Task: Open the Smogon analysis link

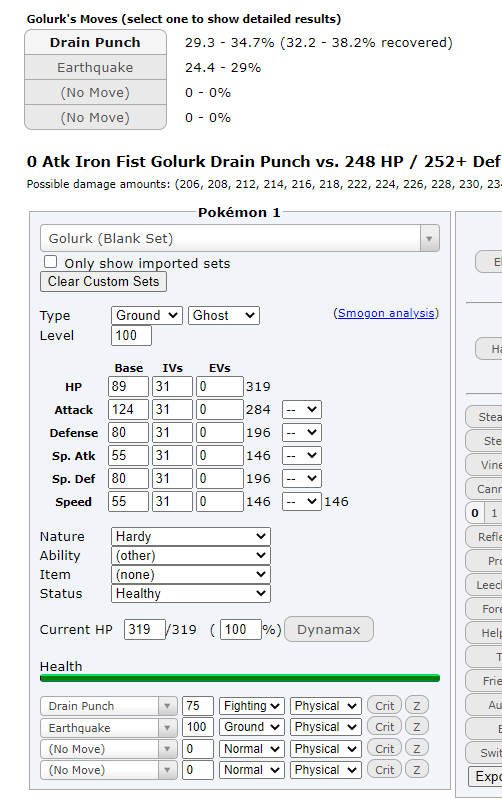Action: tap(386, 313)
